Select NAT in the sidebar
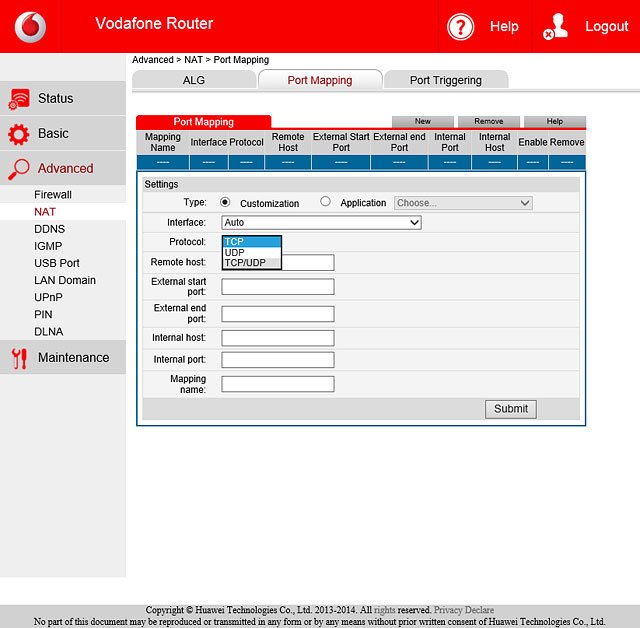 point(45,212)
